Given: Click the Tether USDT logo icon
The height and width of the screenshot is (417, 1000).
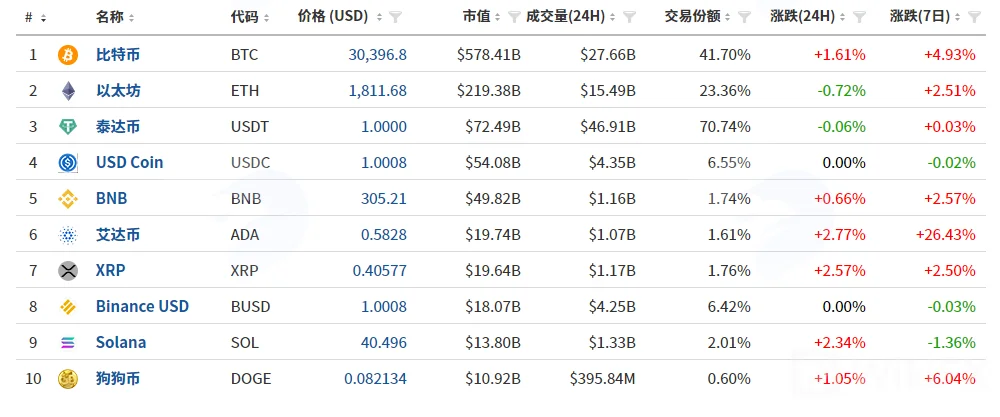Looking at the screenshot, I should pyautogui.click(x=68, y=127).
